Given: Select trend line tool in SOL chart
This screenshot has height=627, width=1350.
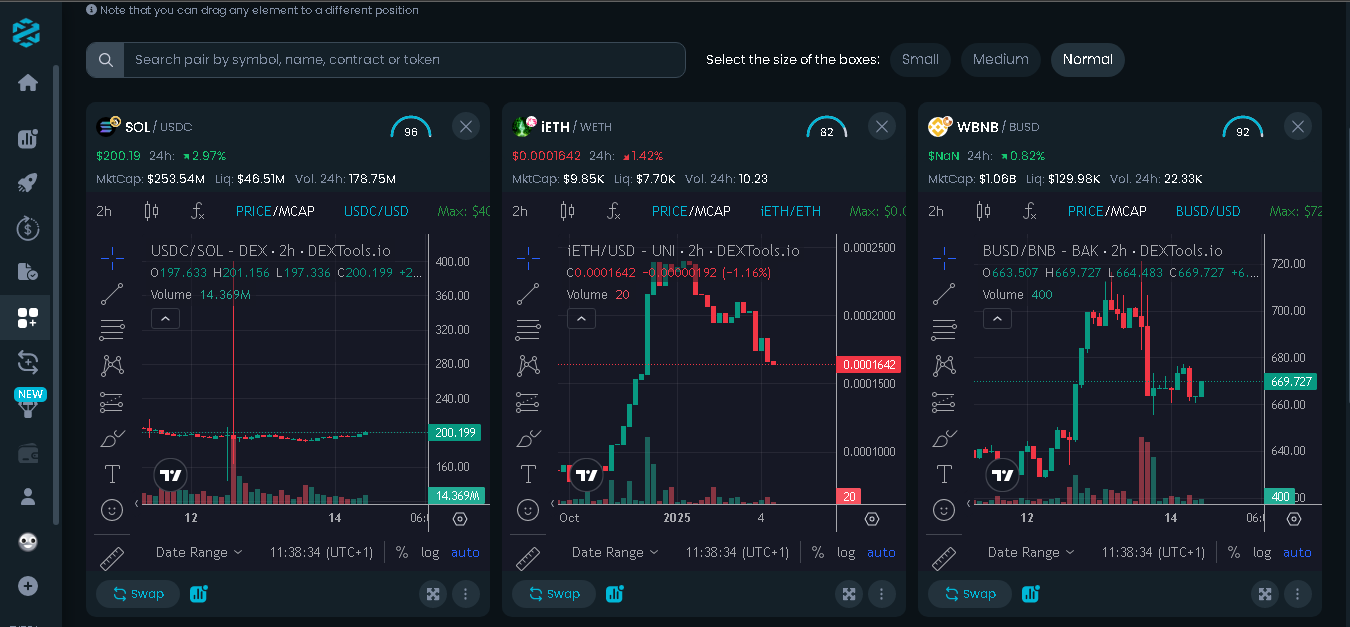Looking at the screenshot, I should click(x=112, y=294).
